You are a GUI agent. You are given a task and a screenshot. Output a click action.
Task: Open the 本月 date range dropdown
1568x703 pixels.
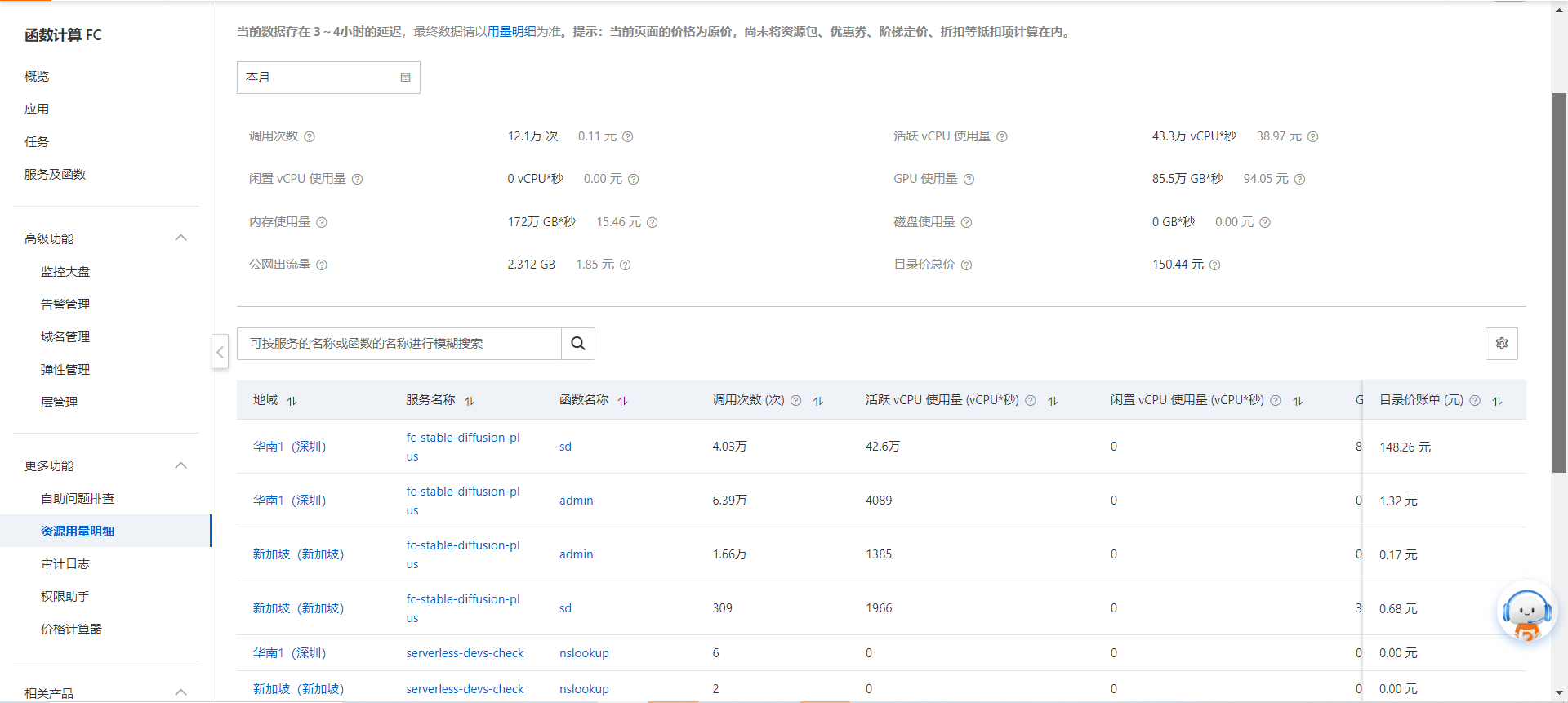coord(328,78)
